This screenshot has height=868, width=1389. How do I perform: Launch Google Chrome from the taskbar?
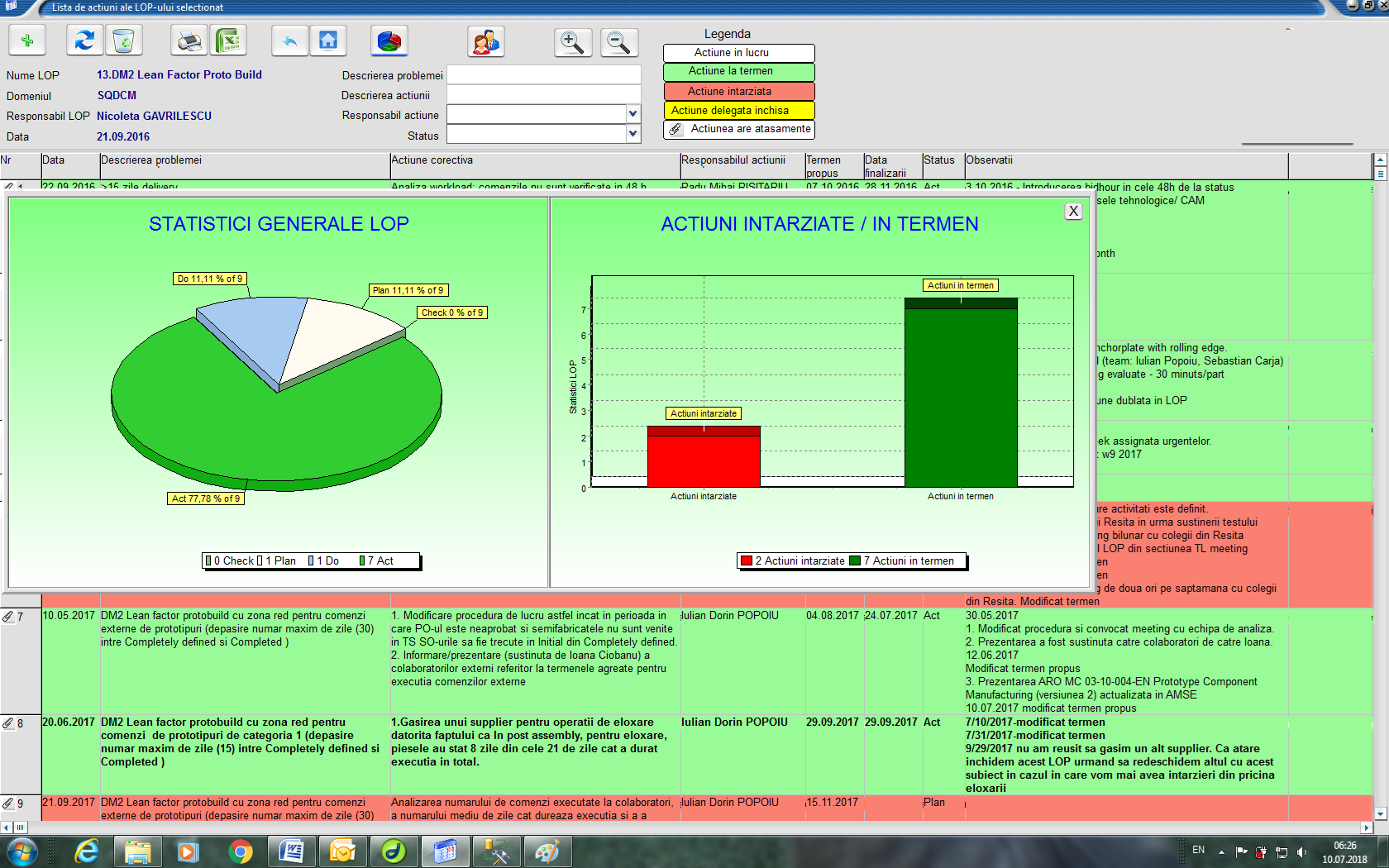[x=241, y=851]
